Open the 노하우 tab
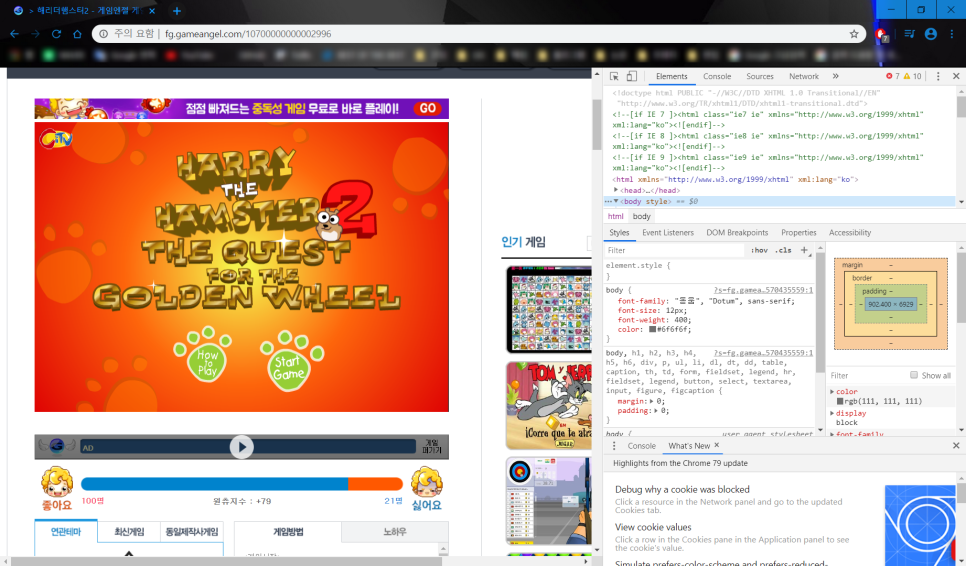Image resolution: width=966 pixels, height=566 pixels. pos(395,532)
